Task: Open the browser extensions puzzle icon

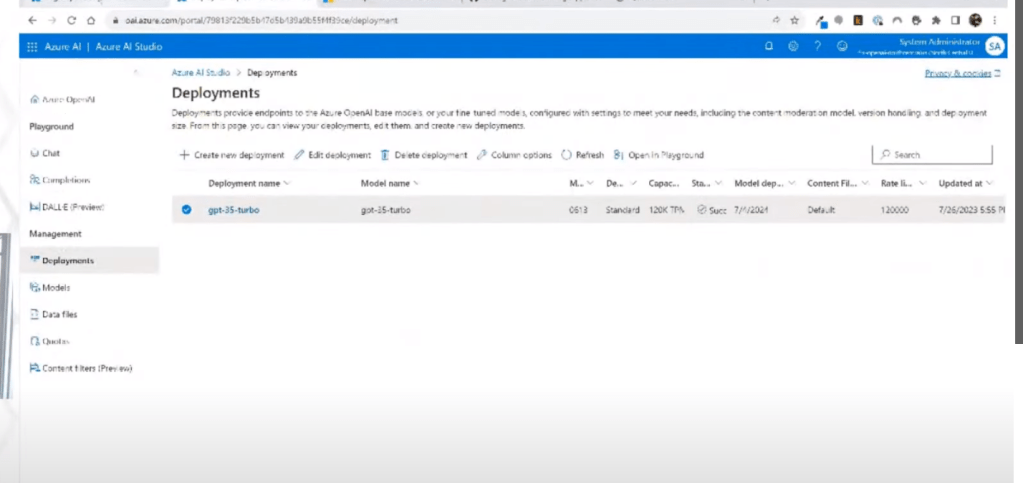Action: pyautogui.click(x=936, y=20)
